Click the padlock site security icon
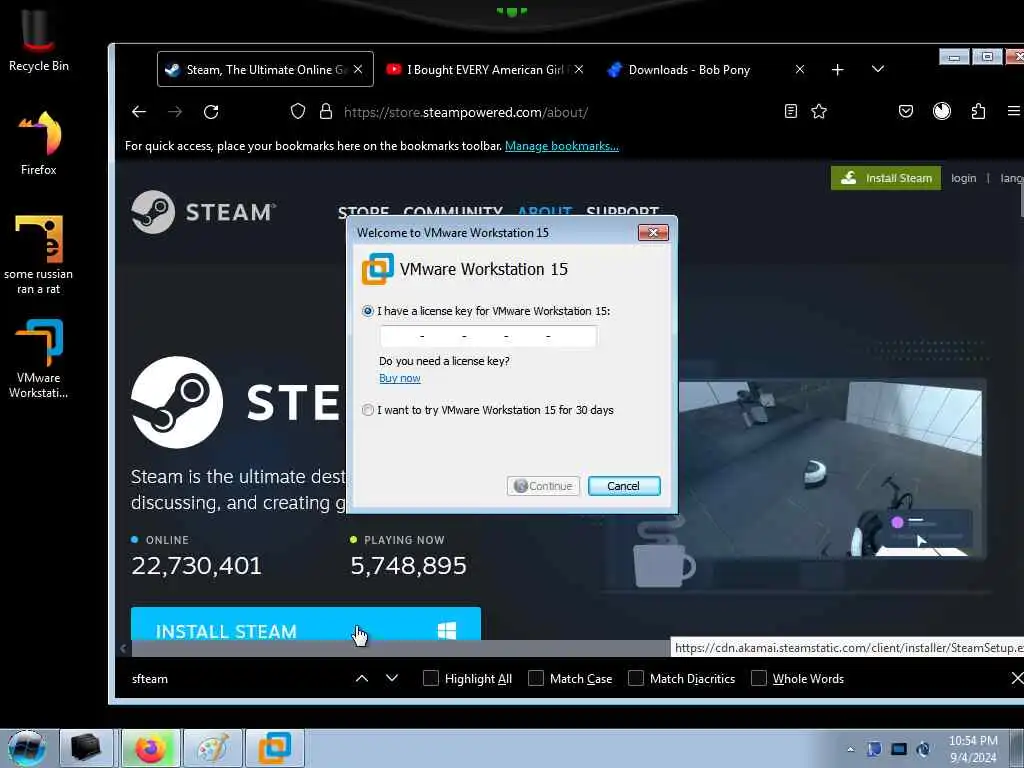 tap(326, 112)
